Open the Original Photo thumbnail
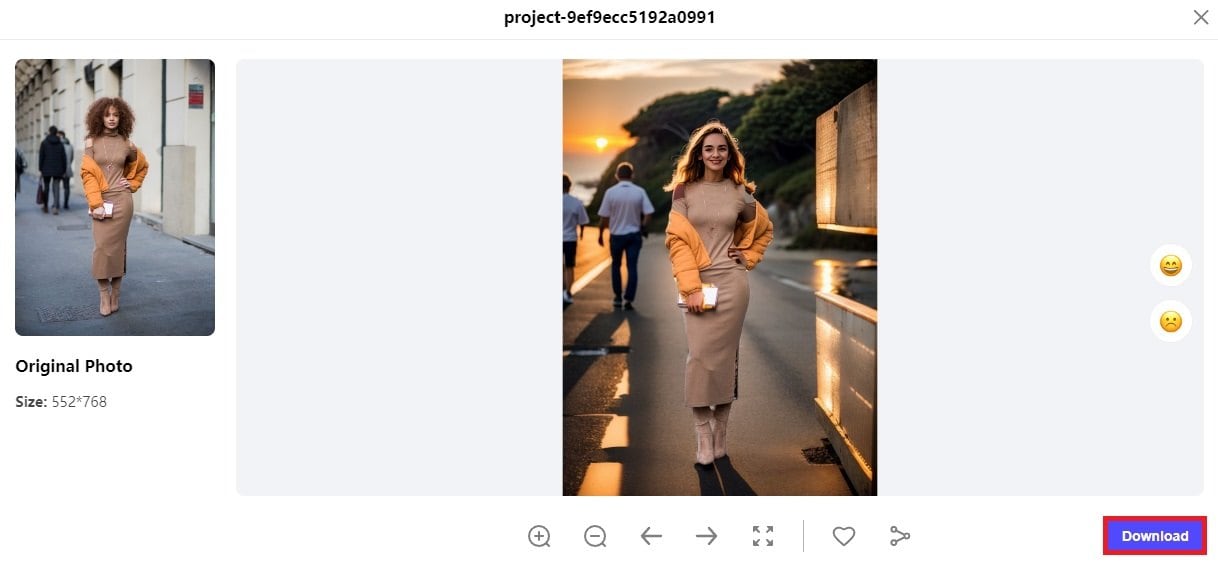The image size is (1218, 571). (x=115, y=197)
